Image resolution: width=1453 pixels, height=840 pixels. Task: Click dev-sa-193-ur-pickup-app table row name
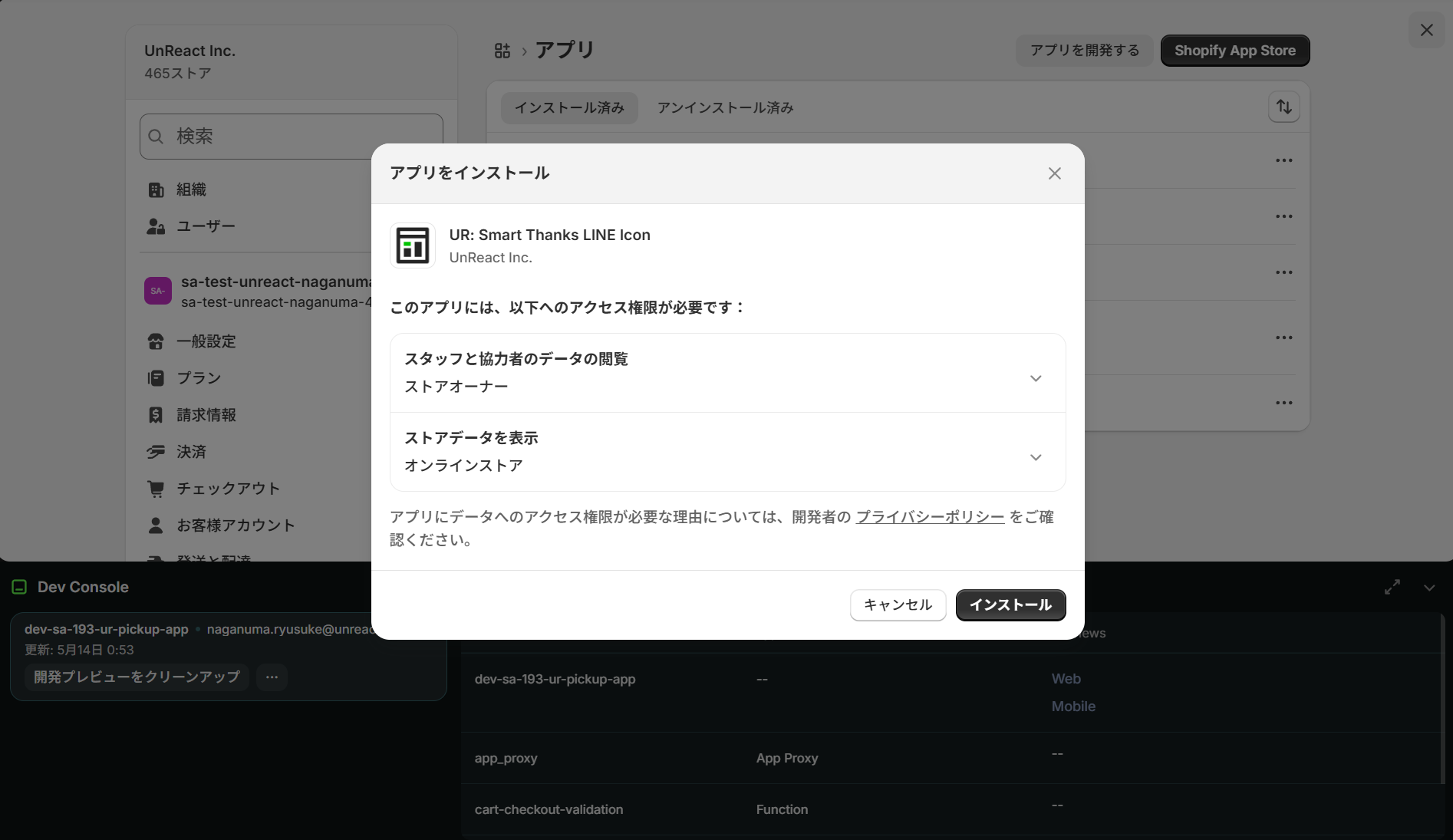point(555,679)
